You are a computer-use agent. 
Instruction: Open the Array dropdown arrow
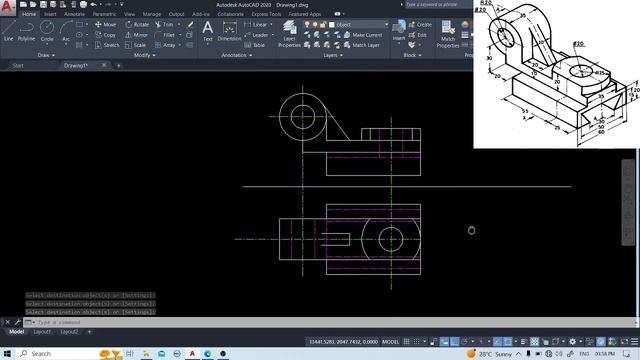[180, 45]
